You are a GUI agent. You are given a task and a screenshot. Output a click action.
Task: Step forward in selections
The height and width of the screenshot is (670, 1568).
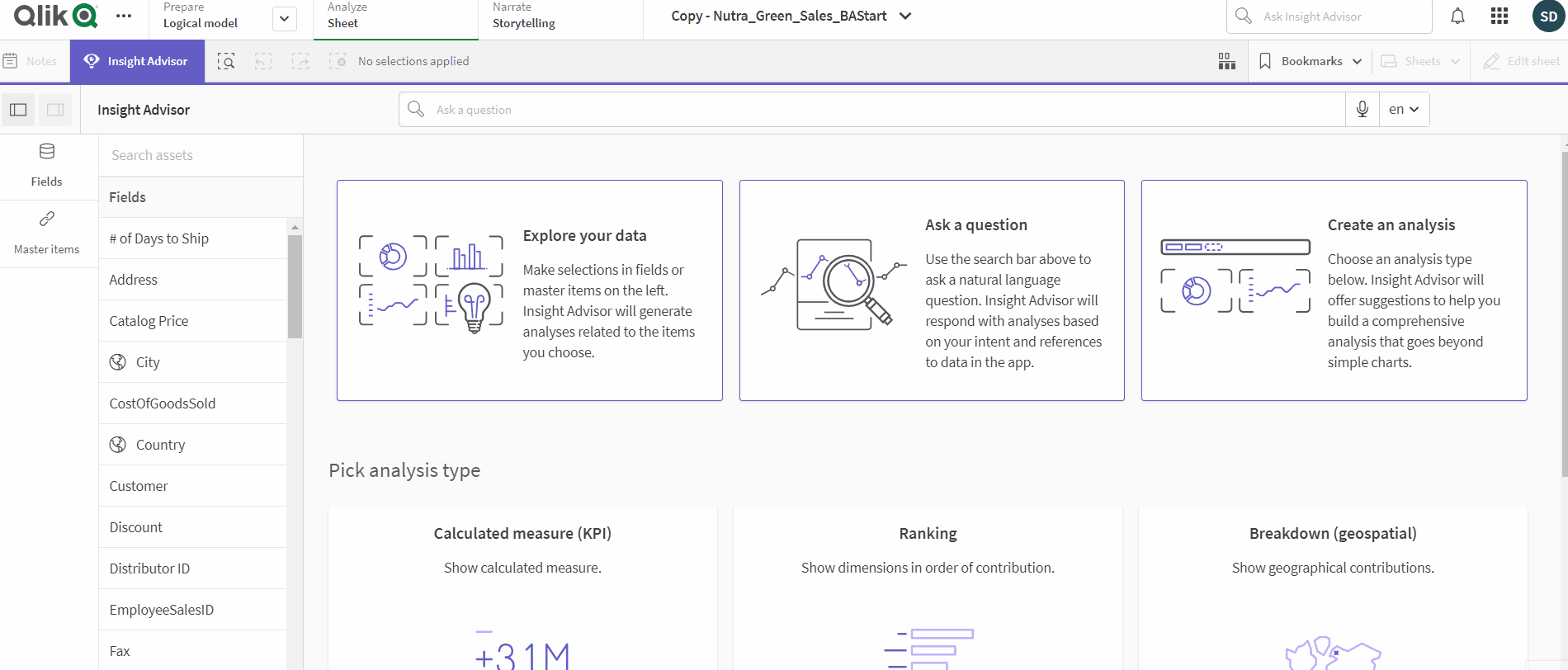(300, 61)
